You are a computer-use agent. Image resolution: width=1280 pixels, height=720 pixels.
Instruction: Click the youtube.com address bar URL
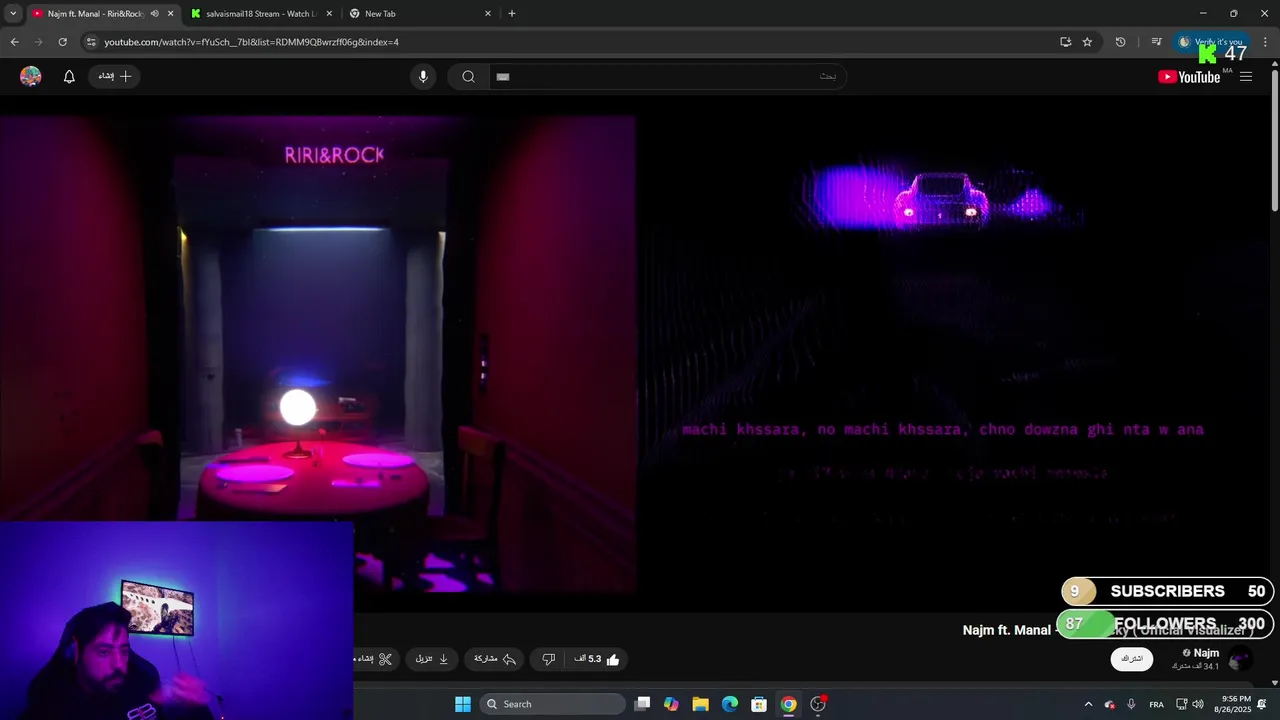[252, 42]
